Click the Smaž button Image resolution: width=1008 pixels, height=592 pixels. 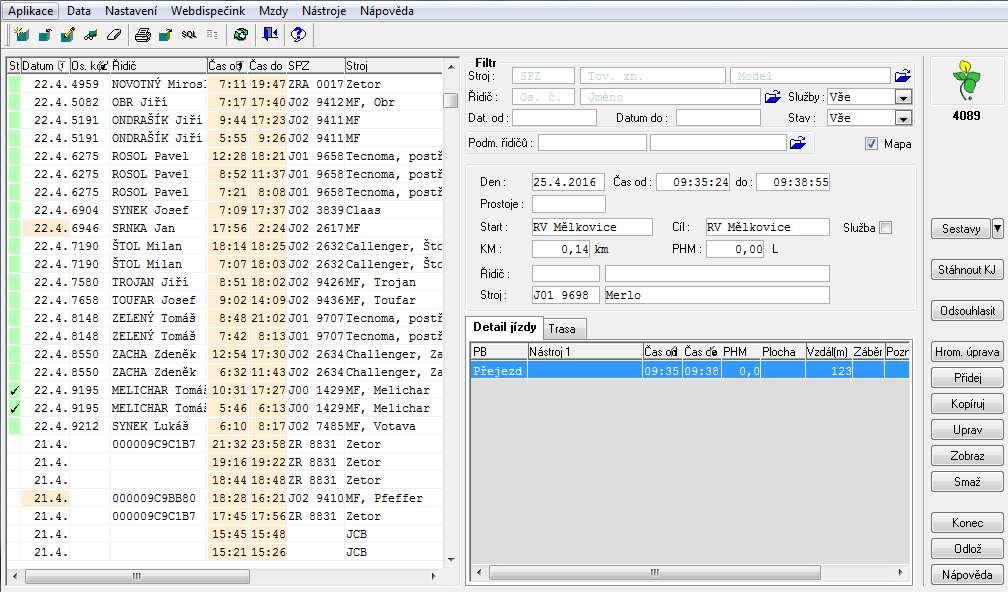click(967, 482)
